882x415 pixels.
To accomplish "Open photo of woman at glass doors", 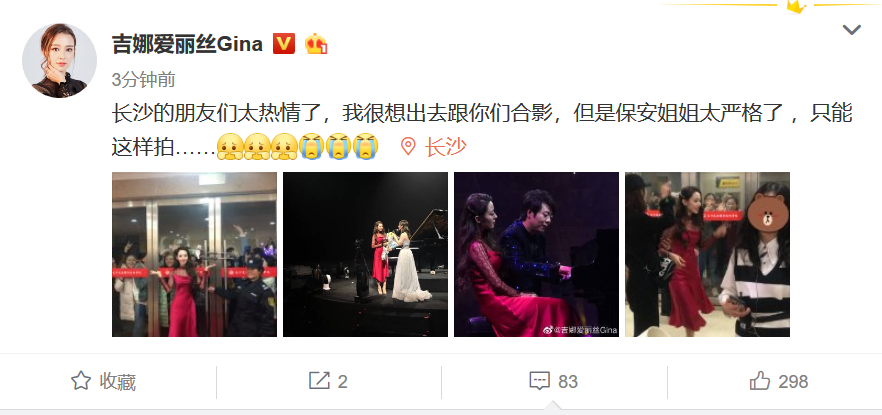I will (x=195, y=254).
